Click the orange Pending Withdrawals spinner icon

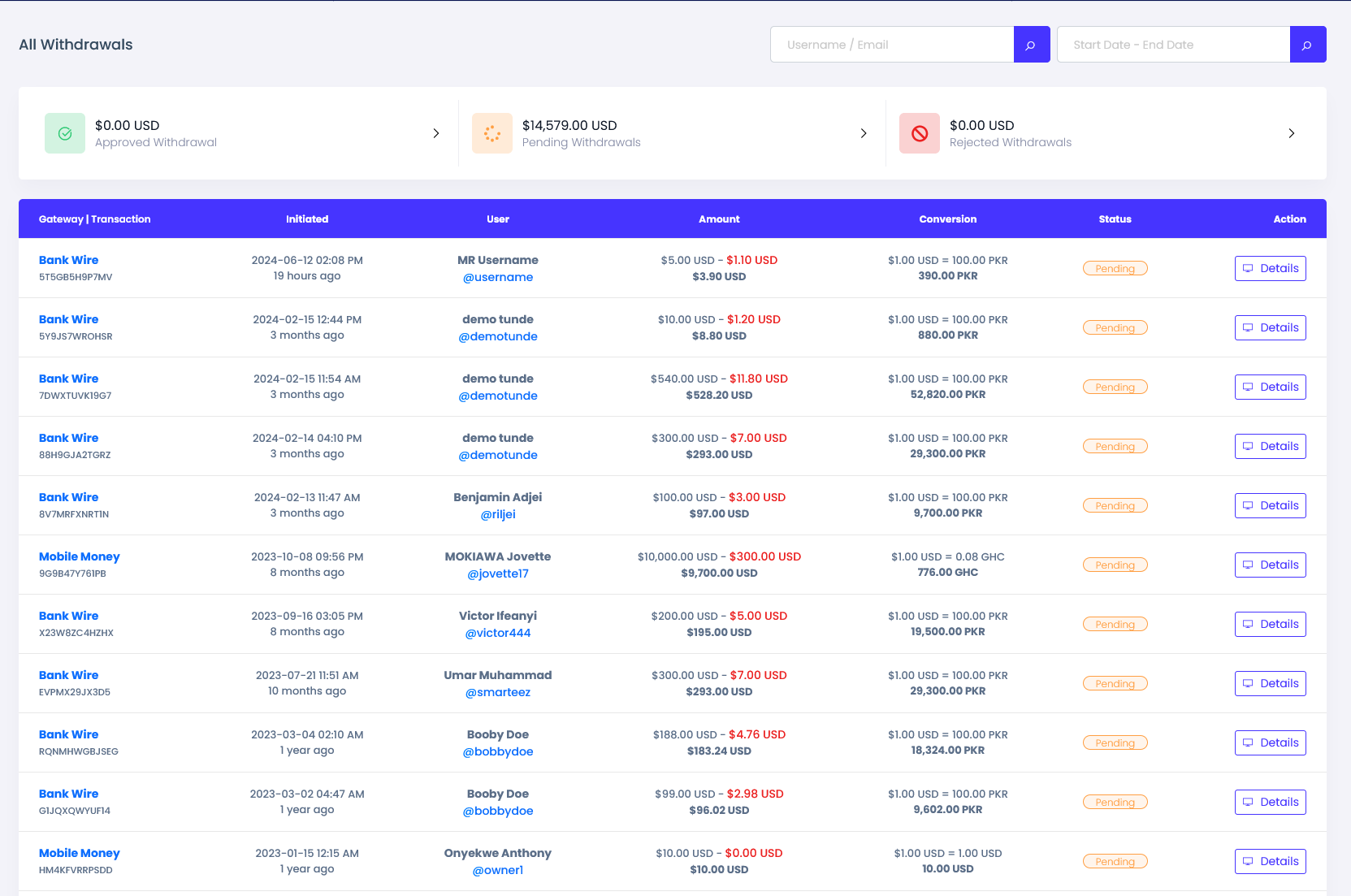pyautogui.click(x=492, y=133)
